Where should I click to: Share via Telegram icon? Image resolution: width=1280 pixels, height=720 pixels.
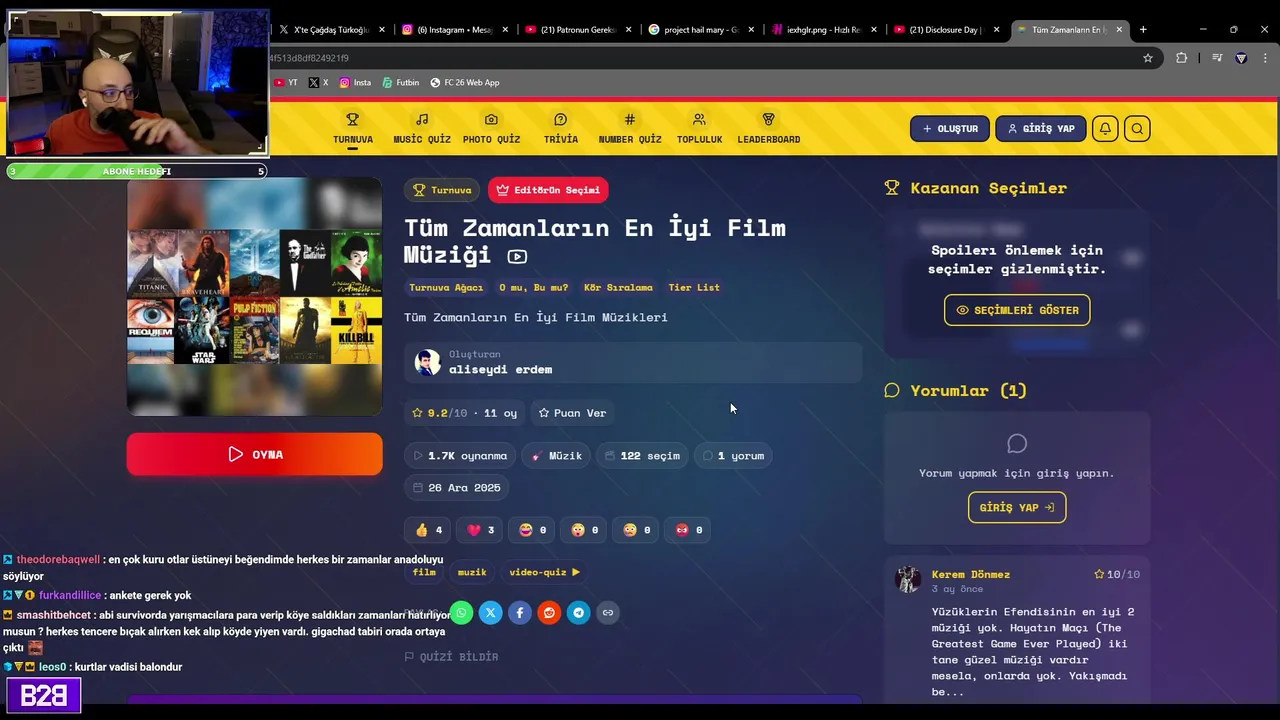coord(578,613)
